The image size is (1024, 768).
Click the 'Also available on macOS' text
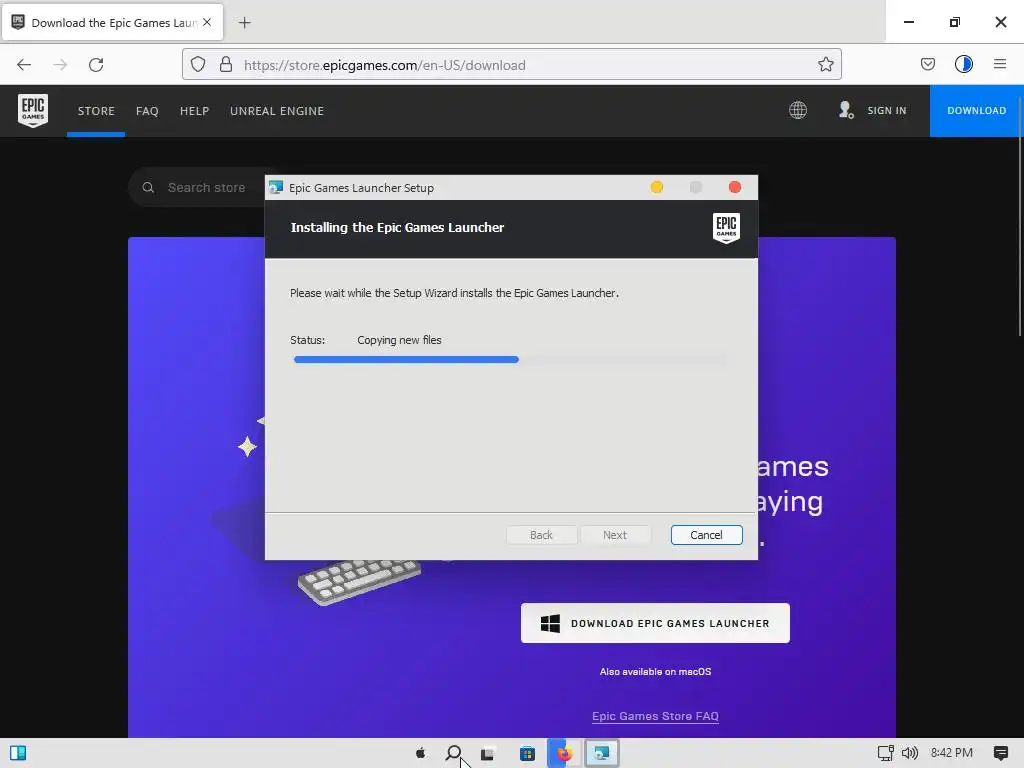click(655, 671)
